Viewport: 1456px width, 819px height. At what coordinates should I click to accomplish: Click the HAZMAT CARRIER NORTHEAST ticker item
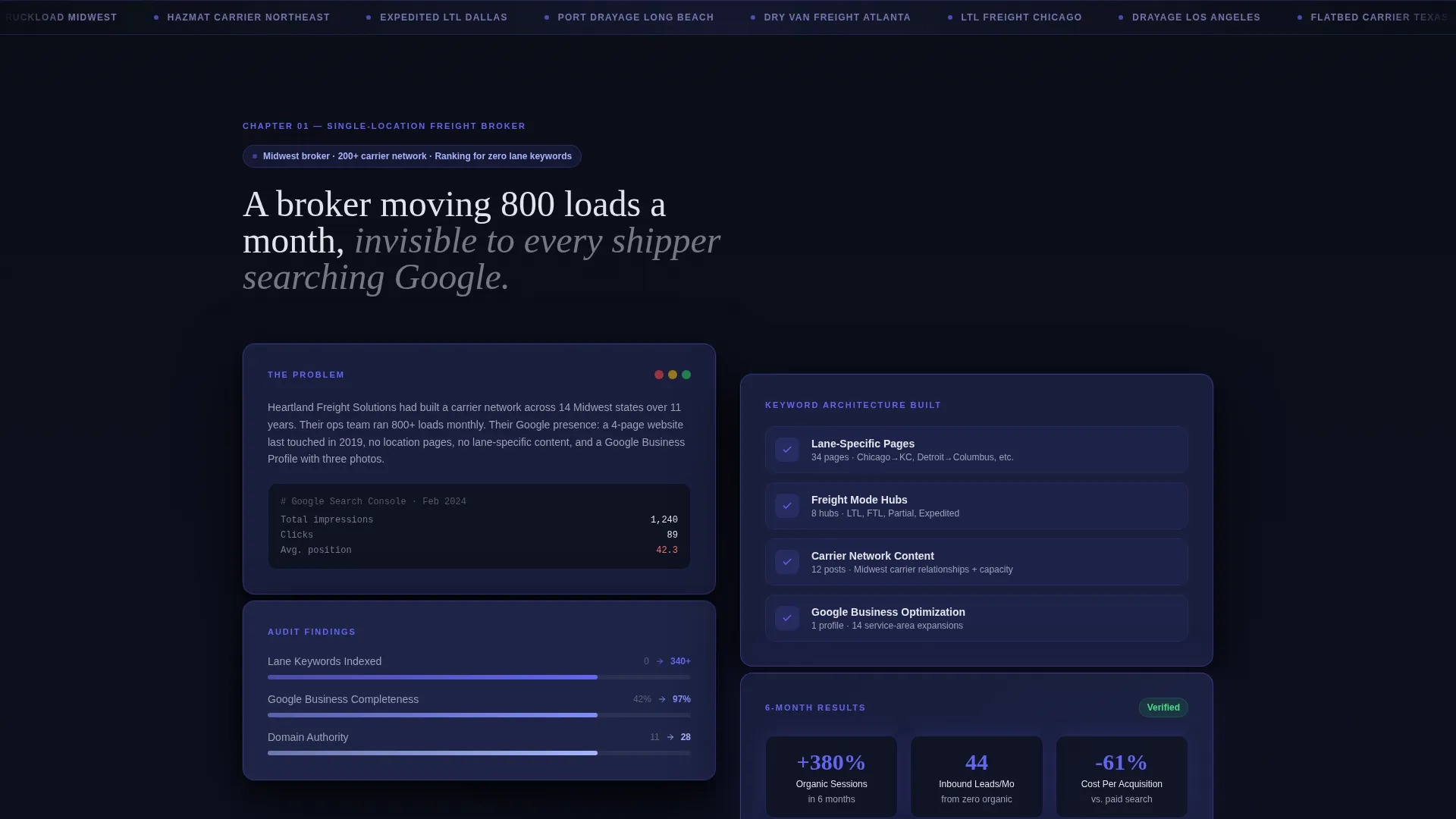[x=242, y=17]
